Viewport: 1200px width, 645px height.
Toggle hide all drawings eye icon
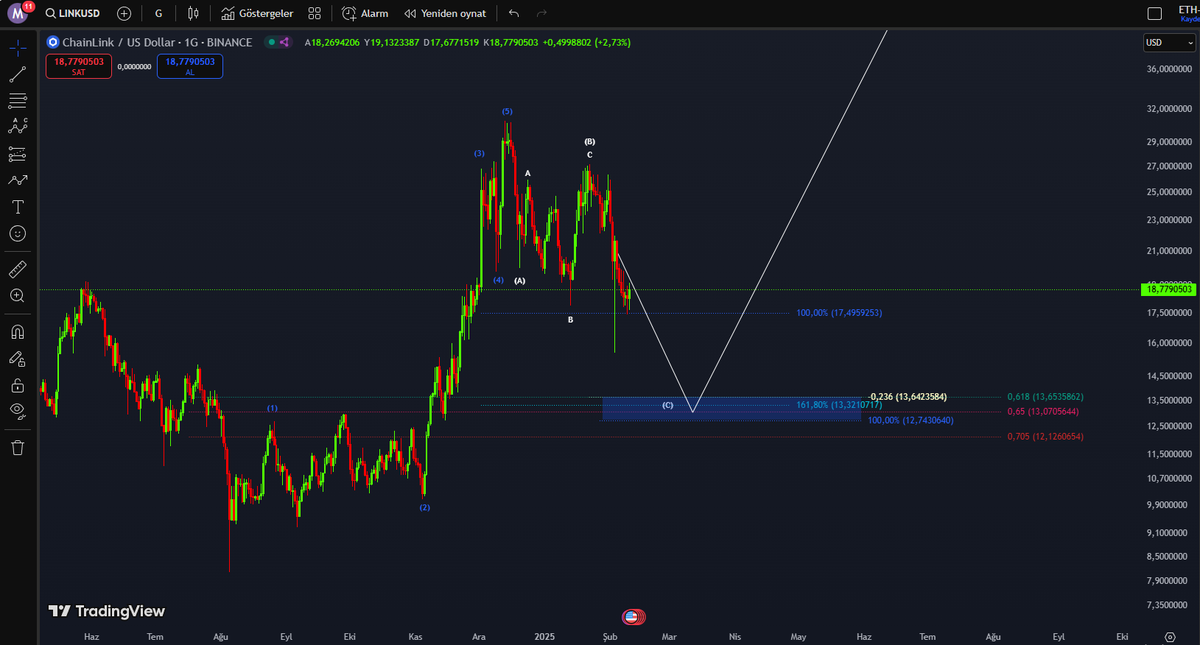[17, 410]
